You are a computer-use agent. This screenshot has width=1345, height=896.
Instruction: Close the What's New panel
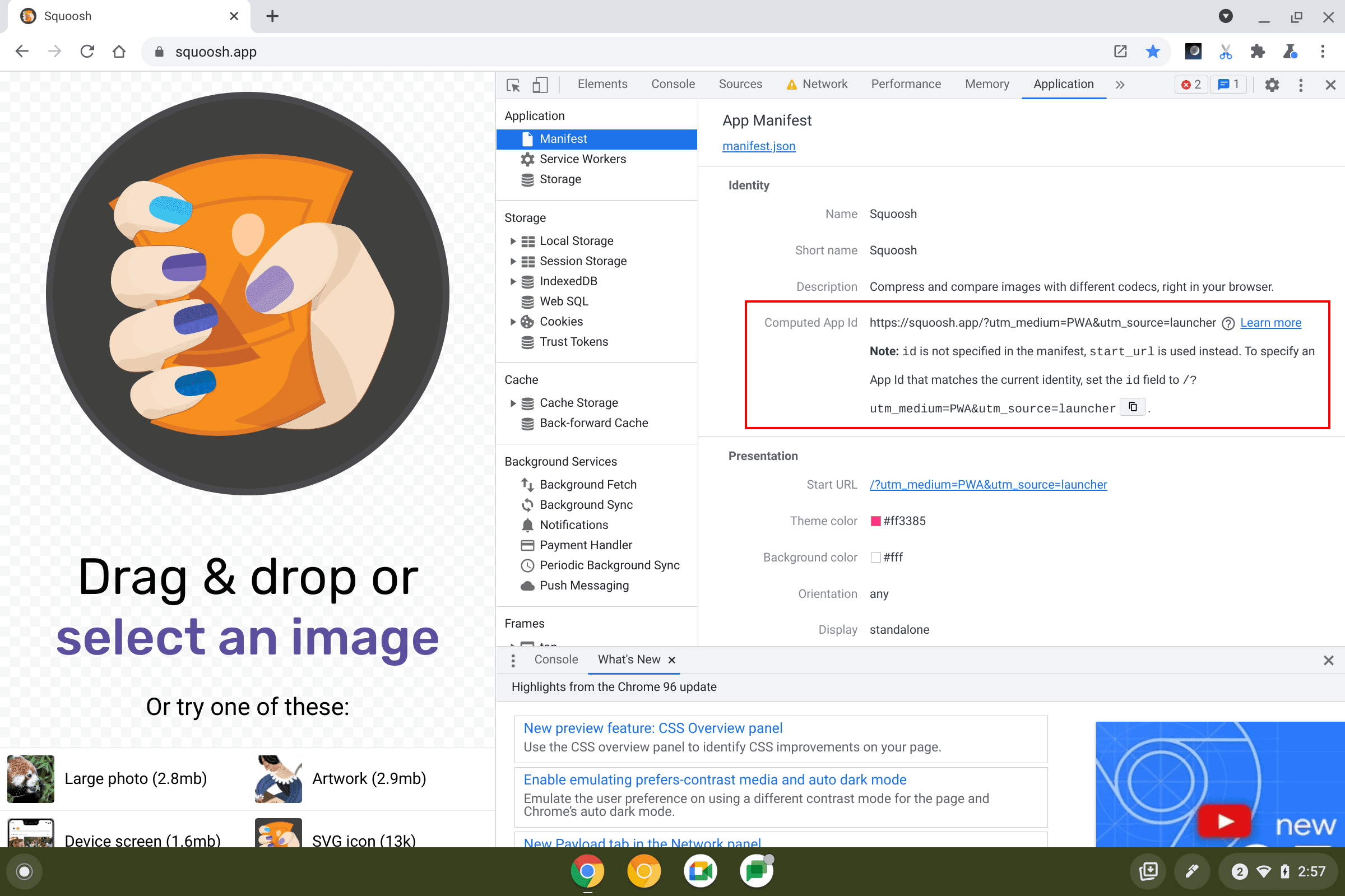point(672,660)
